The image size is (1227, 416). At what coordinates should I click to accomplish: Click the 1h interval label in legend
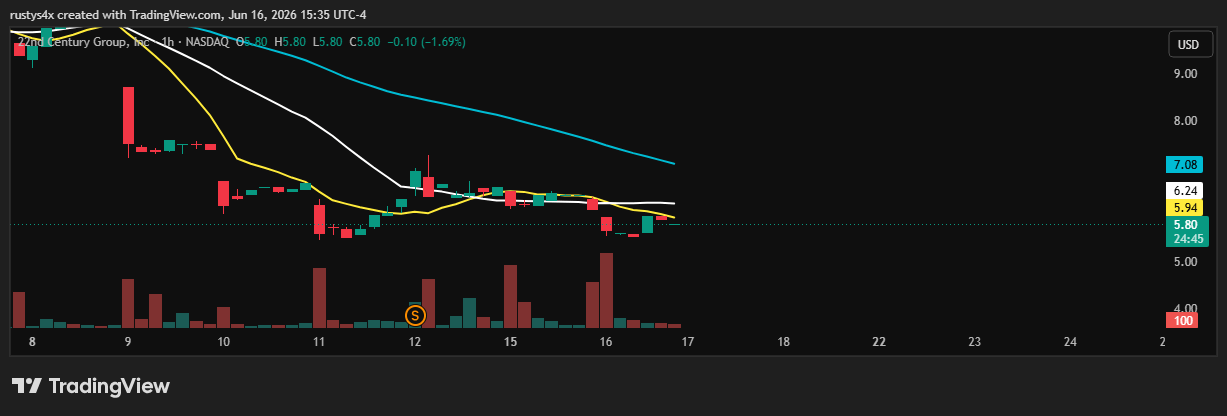[169, 42]
